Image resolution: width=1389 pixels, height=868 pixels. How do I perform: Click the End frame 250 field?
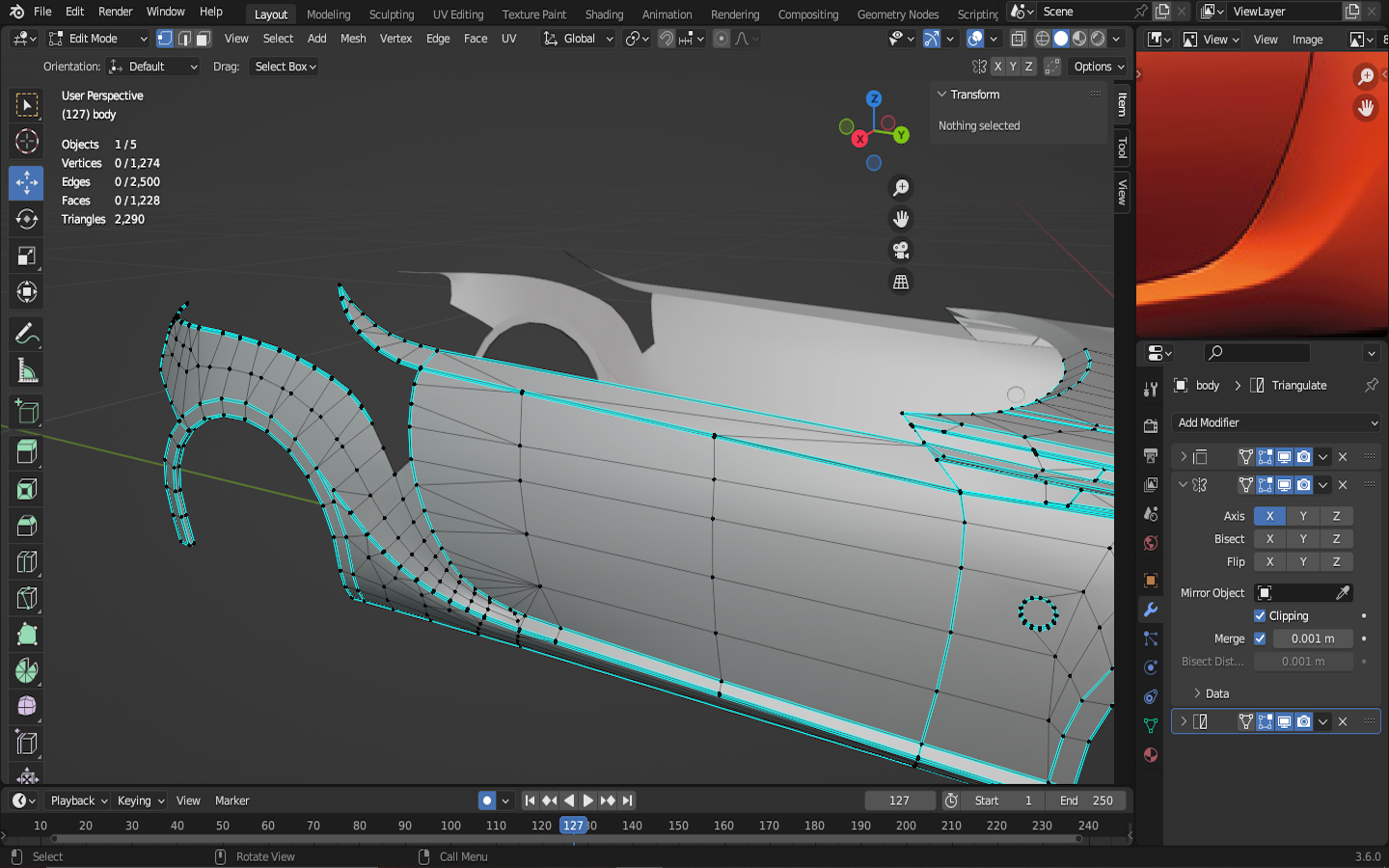click(x=1087, y=800)
